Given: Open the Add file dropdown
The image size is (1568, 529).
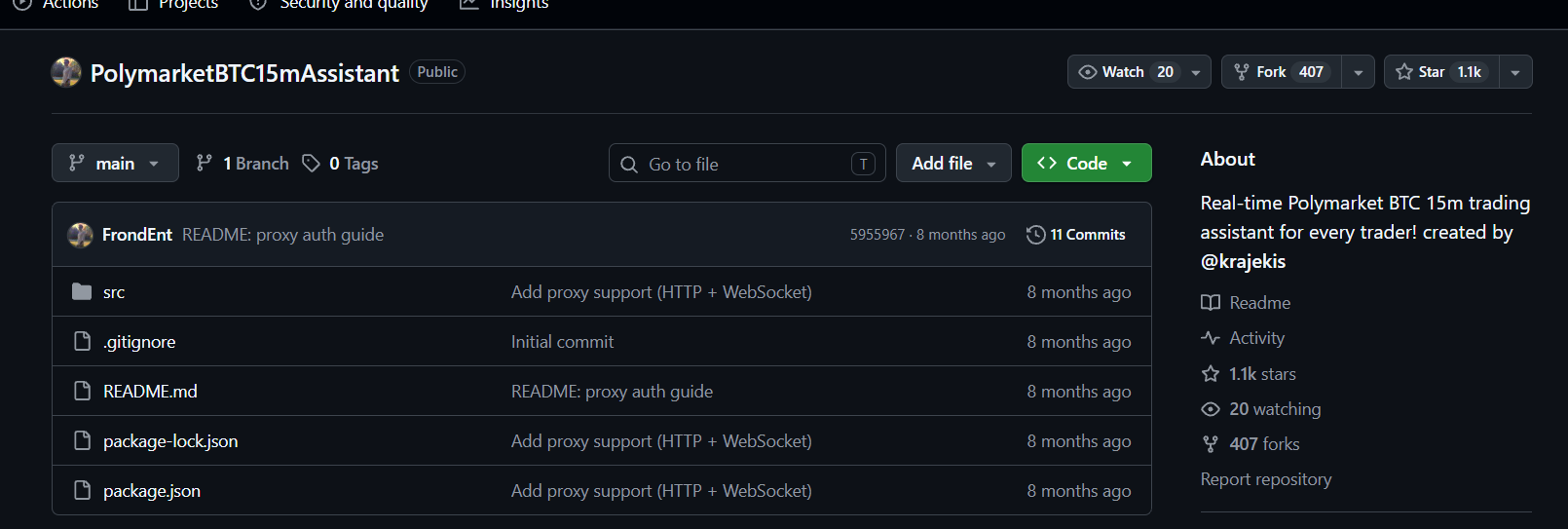Looking at the screenshot, I should (953, 163).
